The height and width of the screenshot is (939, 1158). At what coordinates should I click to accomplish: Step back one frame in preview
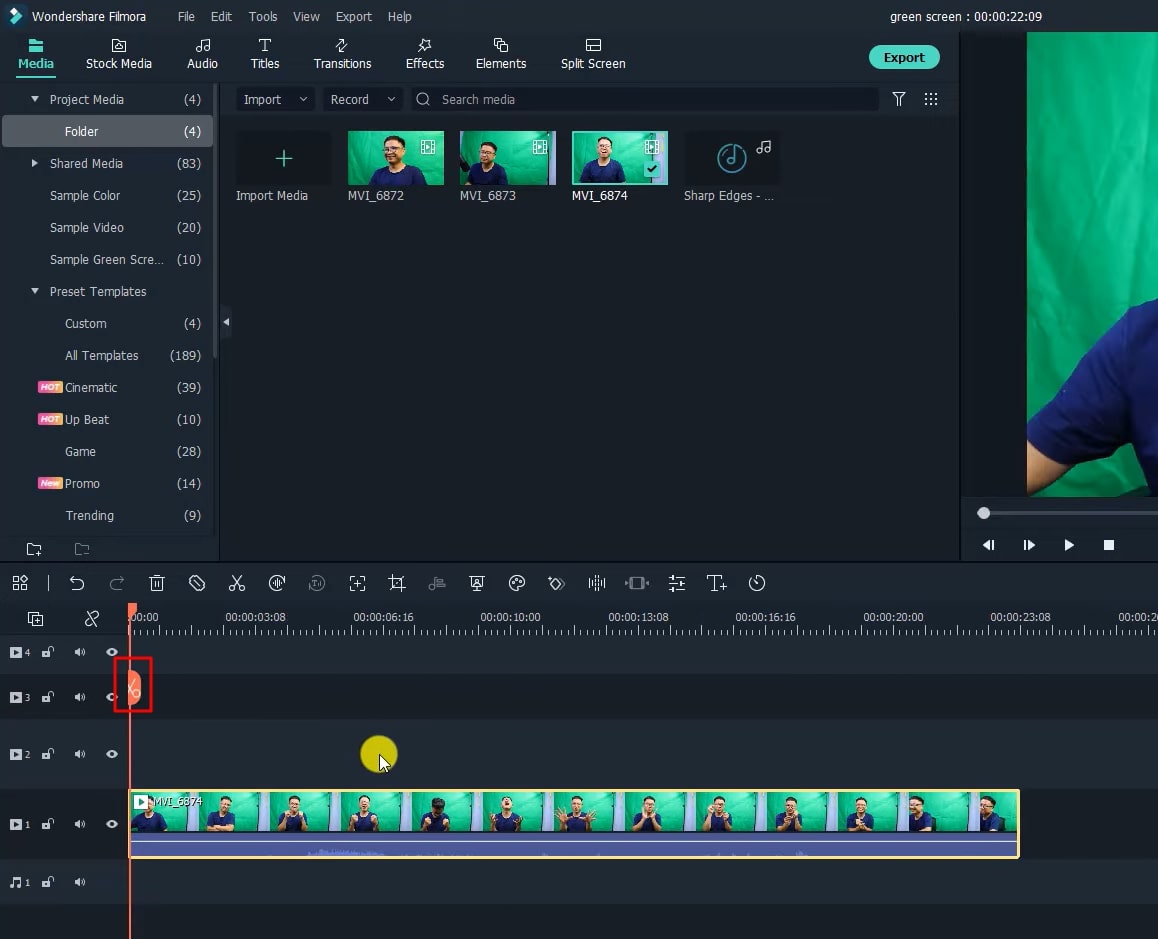point(989,544)
